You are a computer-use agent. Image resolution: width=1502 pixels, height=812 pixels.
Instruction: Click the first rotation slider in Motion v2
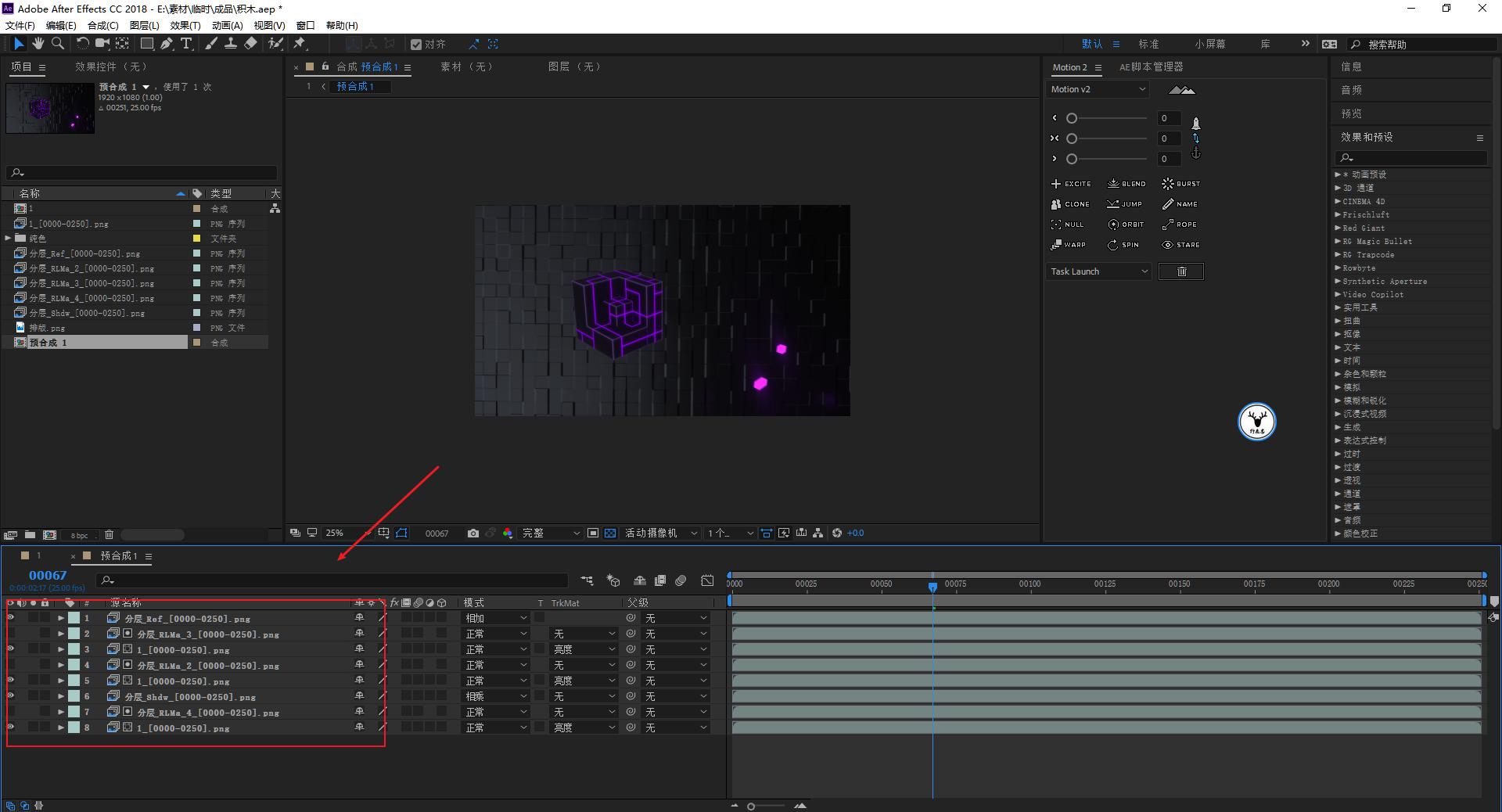tap(1071, 117)
